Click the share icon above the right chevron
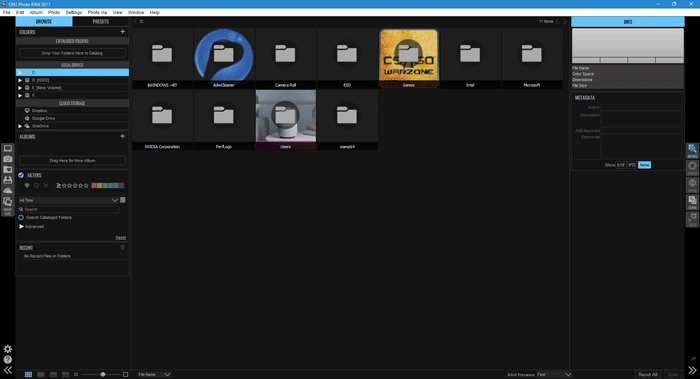 click(x=692, y=359)
